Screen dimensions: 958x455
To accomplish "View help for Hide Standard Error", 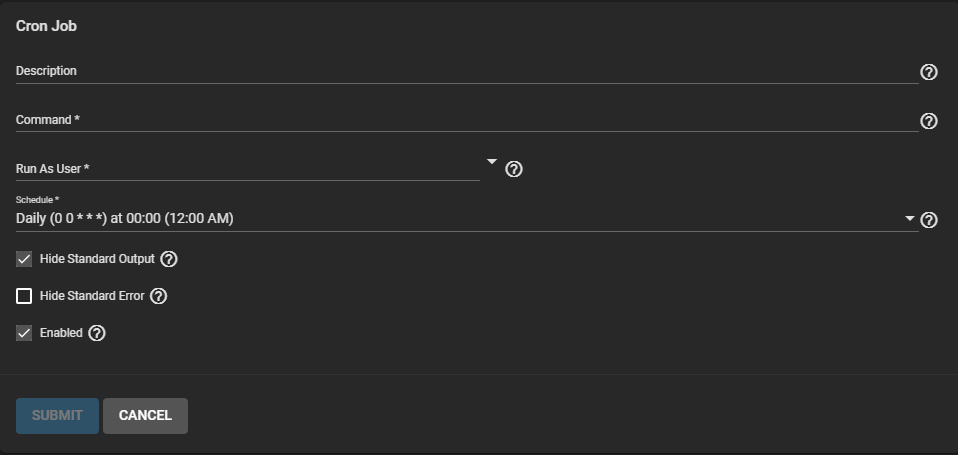I will 158,296.
